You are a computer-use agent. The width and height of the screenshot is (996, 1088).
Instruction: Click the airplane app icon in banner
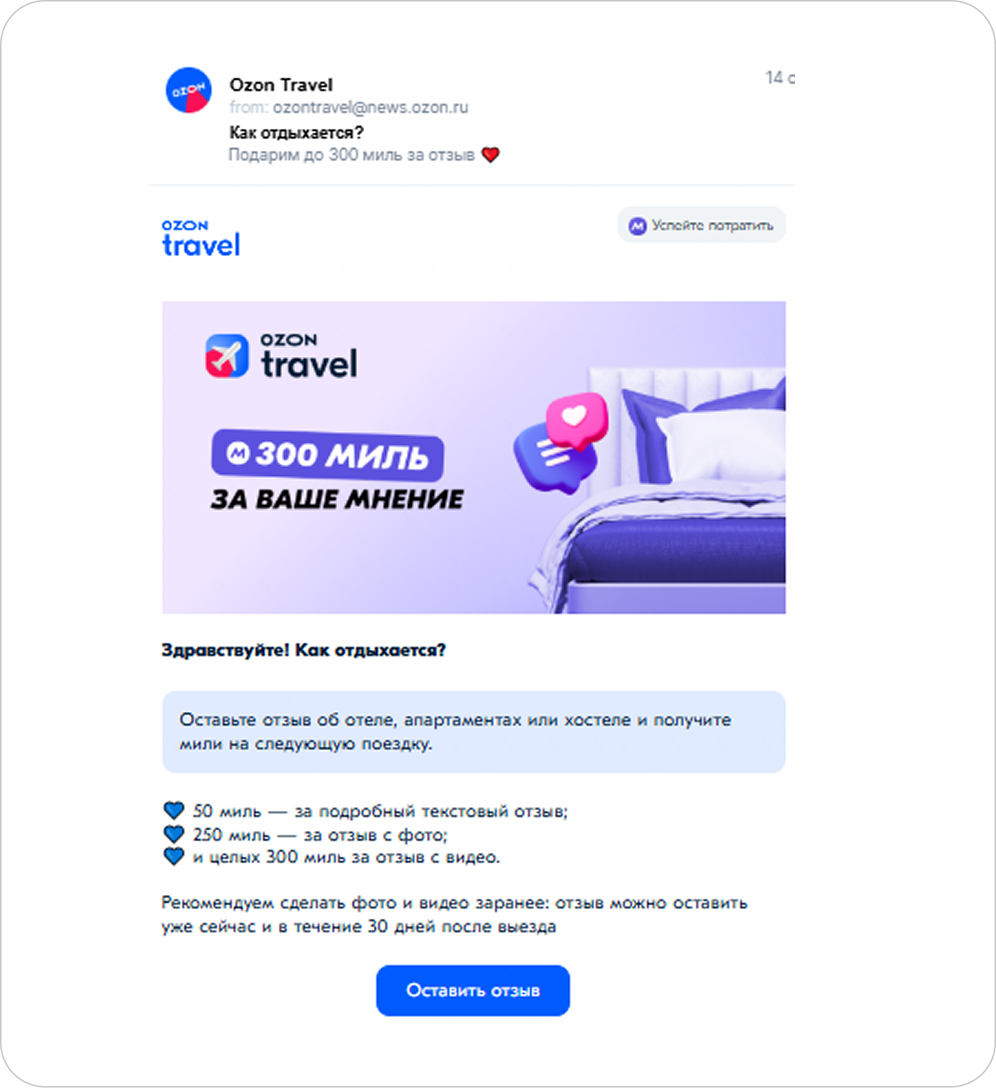[227, 356]
